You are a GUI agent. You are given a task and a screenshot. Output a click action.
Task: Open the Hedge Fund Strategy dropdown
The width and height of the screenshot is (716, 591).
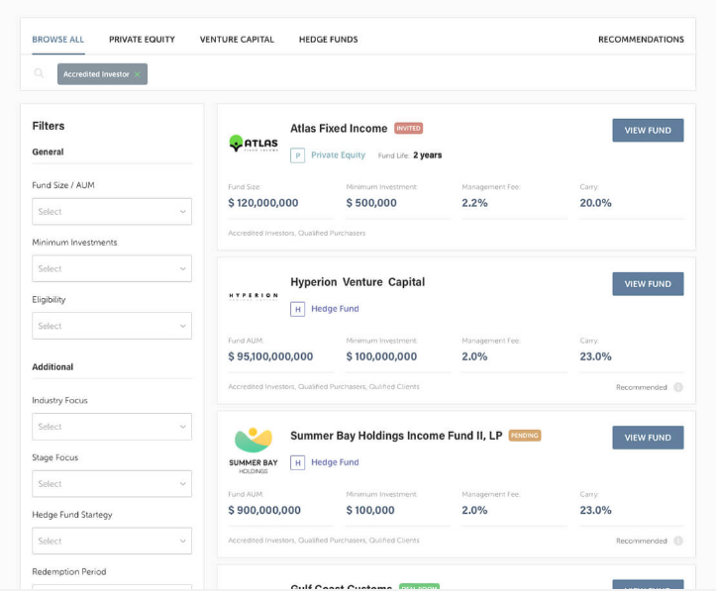click(x=112, y=541)
